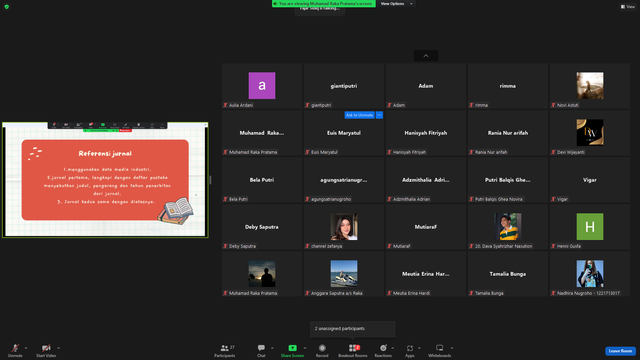This screenshot has height=360, width=640.
Task: Select the Putri Balqis Ghea Novira tile
Action: 508,180
